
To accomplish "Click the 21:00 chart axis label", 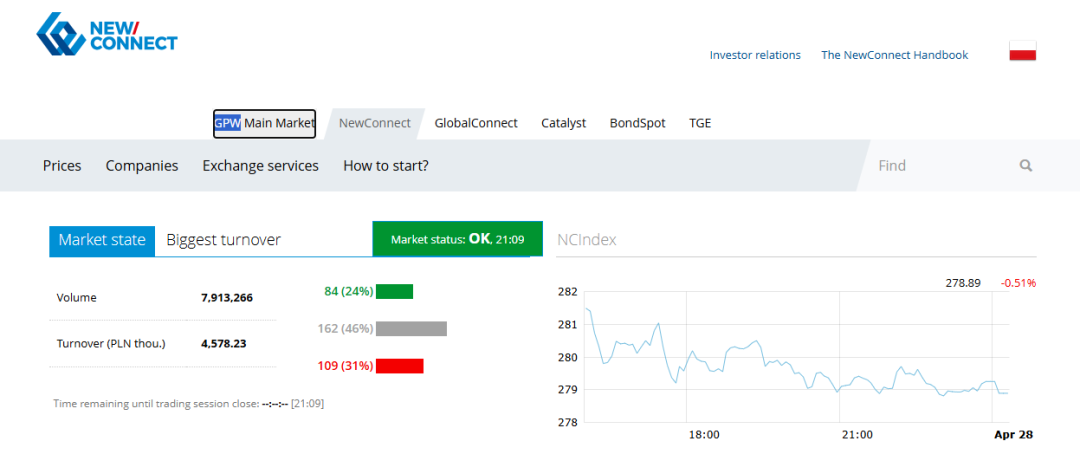I will point(857,435).
